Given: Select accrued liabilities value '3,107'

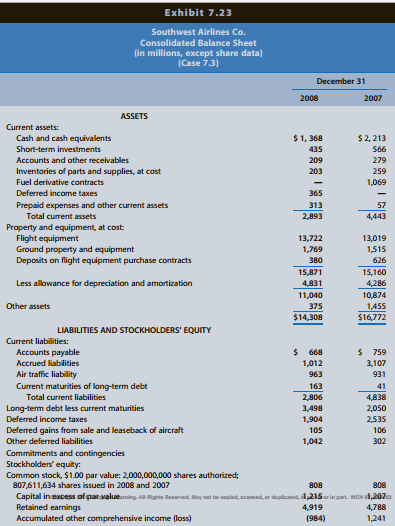Looking at the screenshot, I should pos(376,363).
